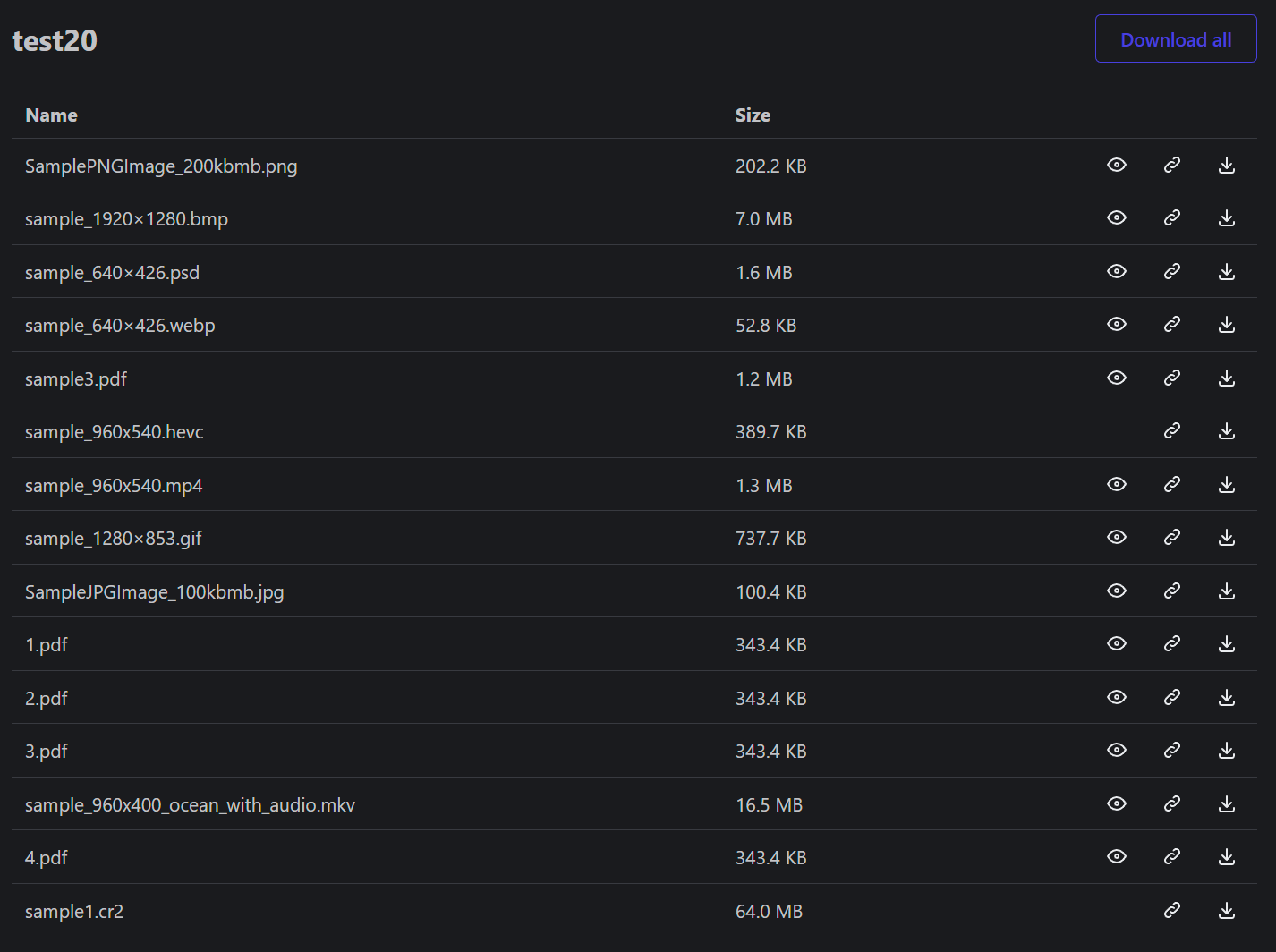Click the test20 folder title
The width and height of the screenshot is (1276, 952).
tap(54, 40)
